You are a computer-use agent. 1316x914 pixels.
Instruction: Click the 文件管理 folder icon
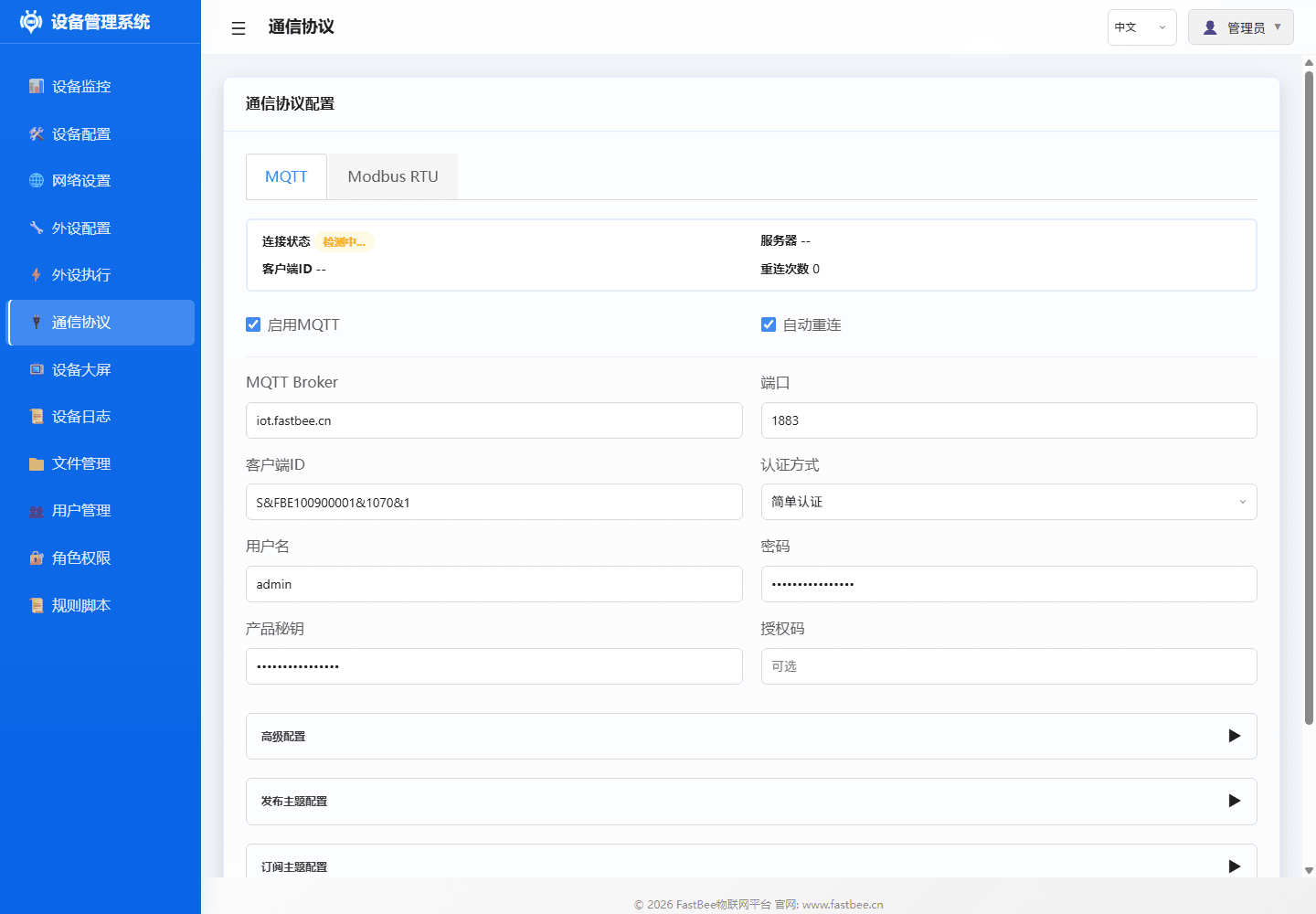37,463
